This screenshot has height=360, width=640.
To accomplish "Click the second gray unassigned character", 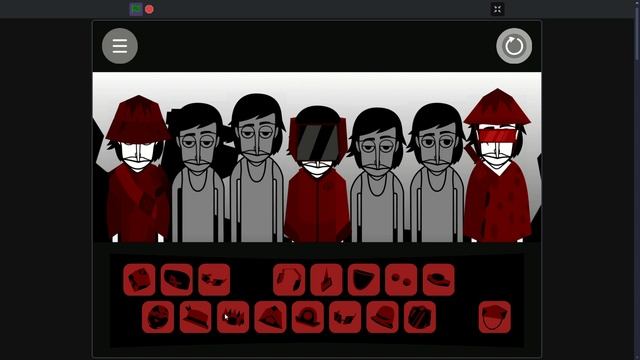I will pos(198,173).
